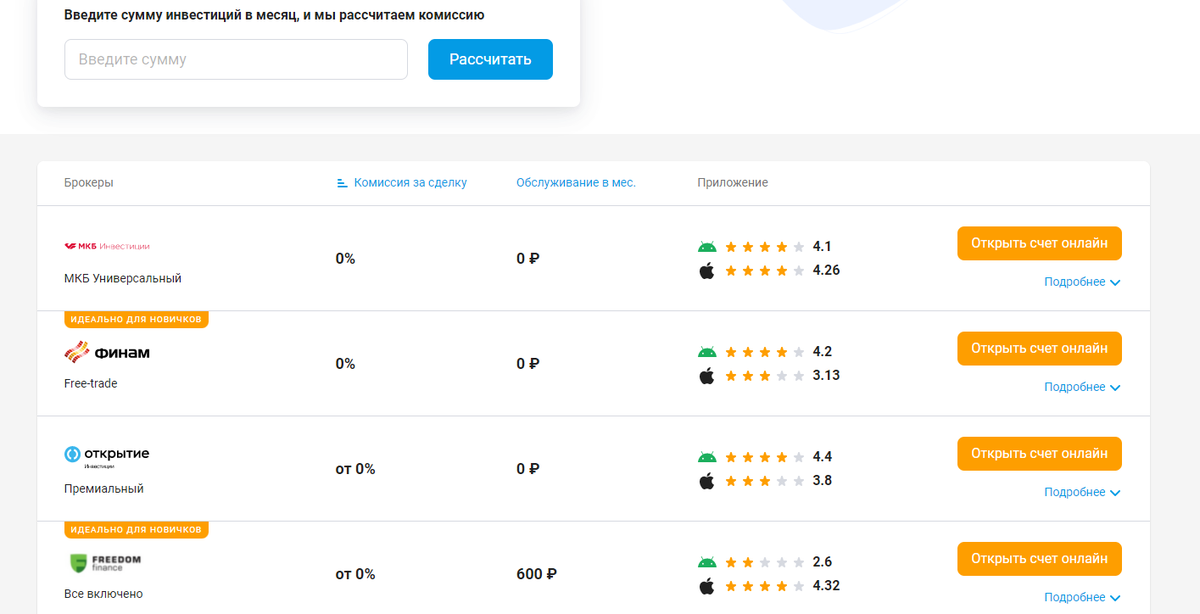Click the Премиальный tariff name
The height and width of the screenshot is (614, 1200).
click(x=104, y=489)
